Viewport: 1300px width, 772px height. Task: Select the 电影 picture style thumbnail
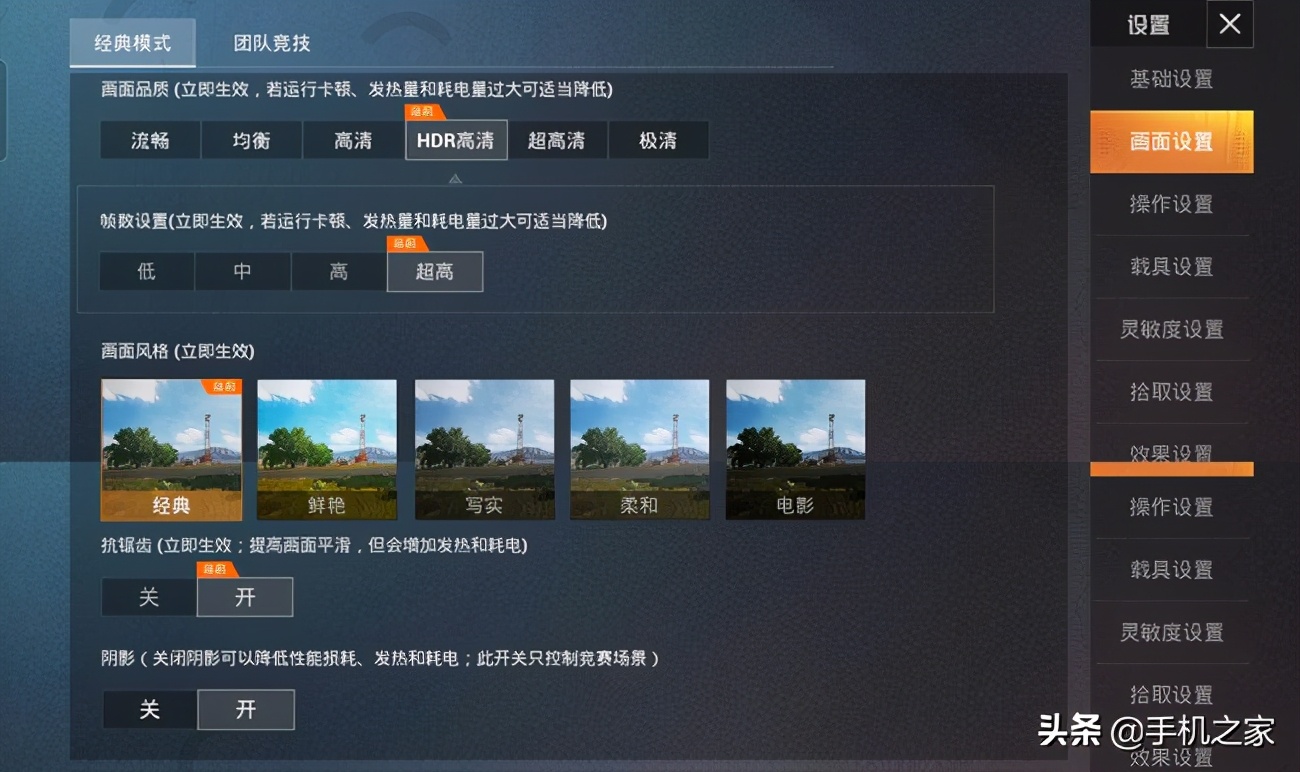click(795, 450)
